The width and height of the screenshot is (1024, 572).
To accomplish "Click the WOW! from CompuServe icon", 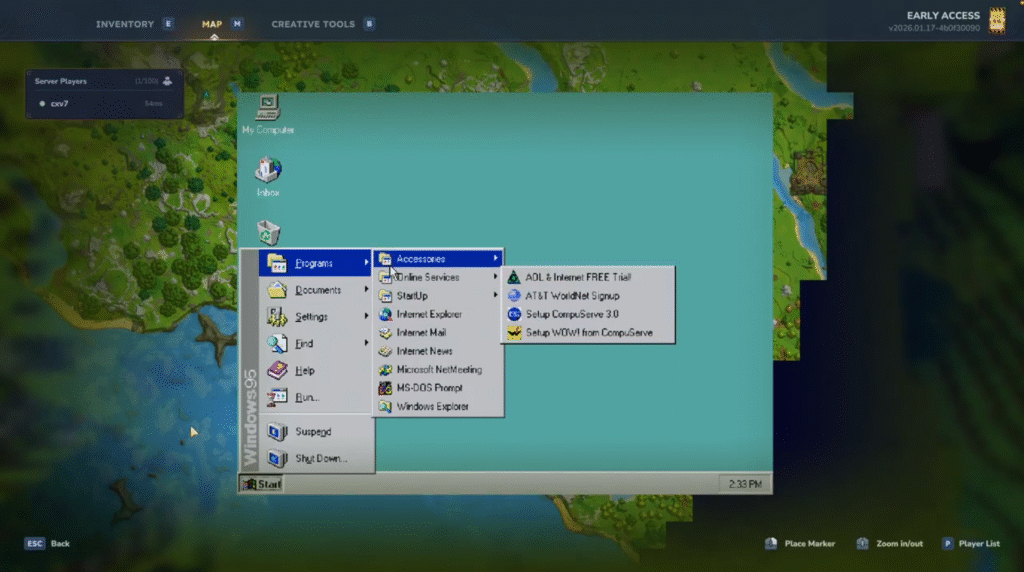I will pos(514,332).
